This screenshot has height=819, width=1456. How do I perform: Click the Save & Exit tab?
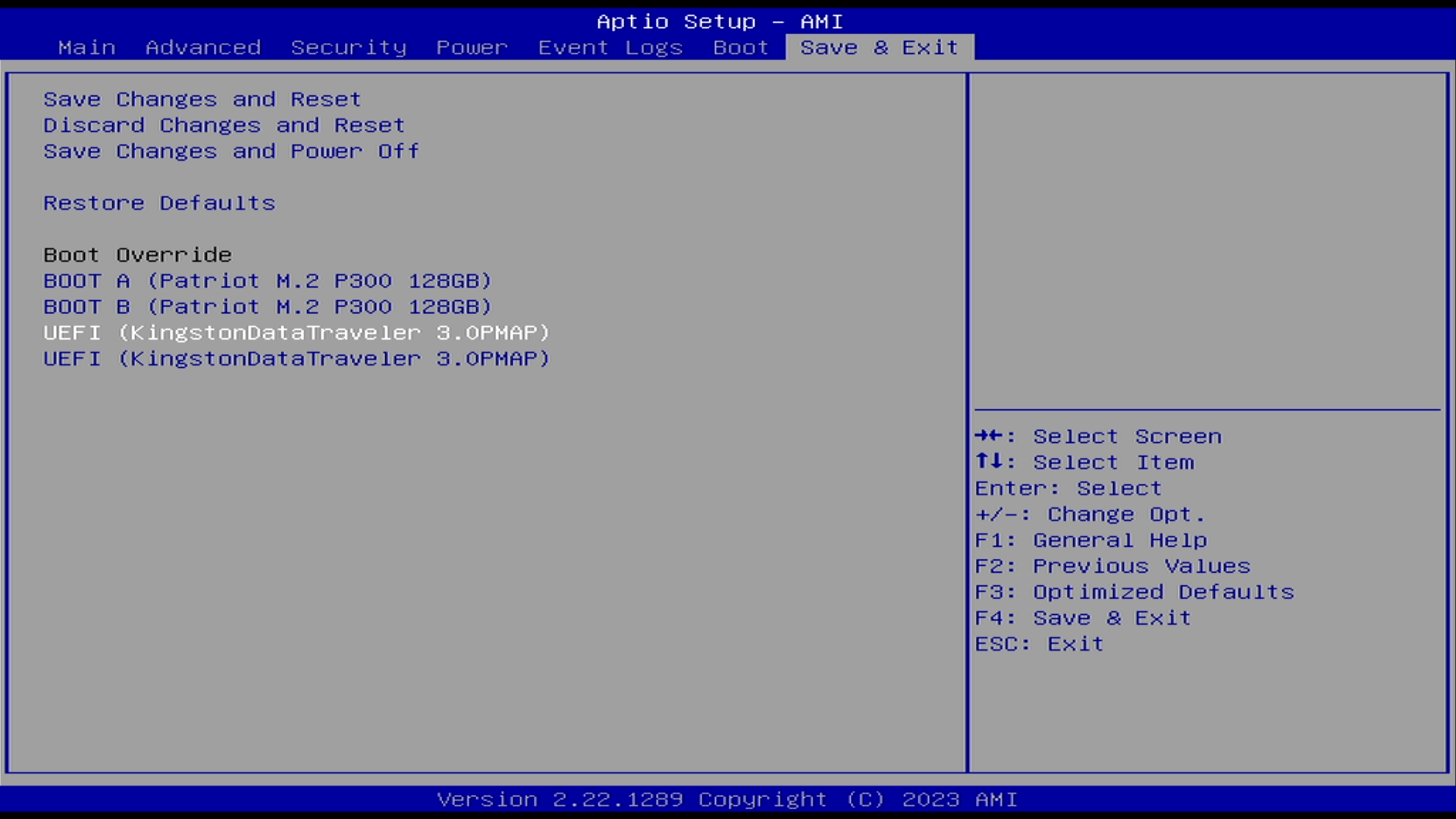point(880,47)
